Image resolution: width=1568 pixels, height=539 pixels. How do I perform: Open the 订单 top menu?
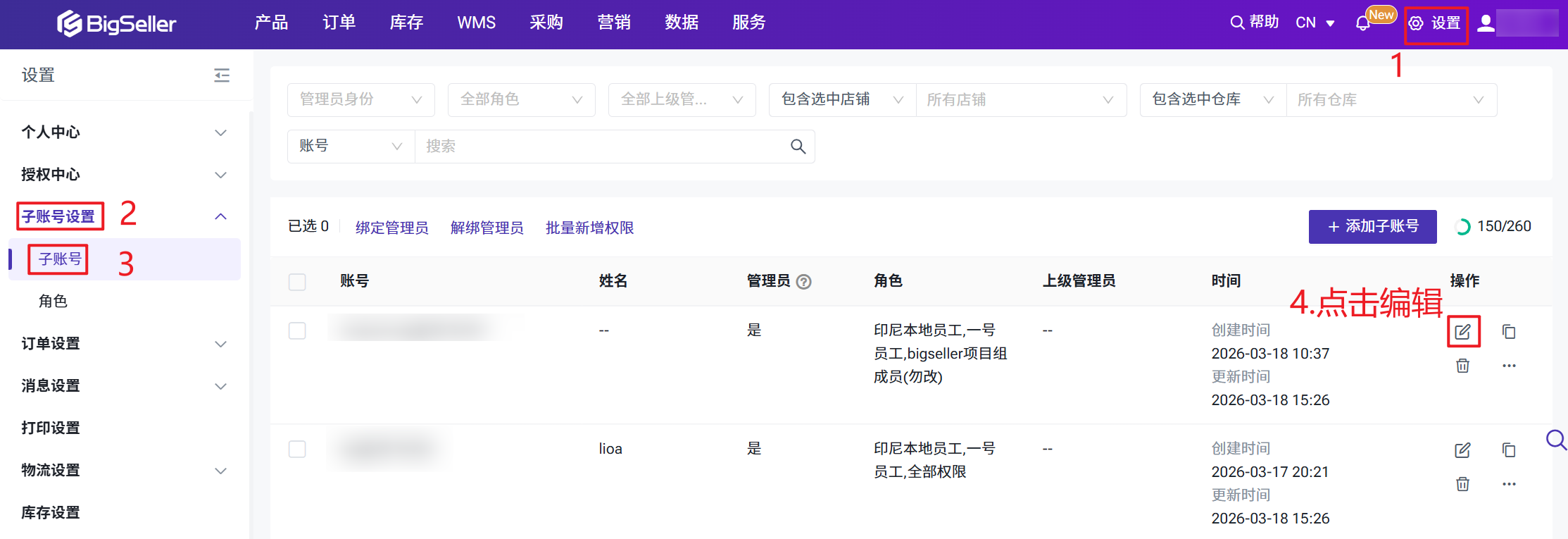click(x=339, y=23)
